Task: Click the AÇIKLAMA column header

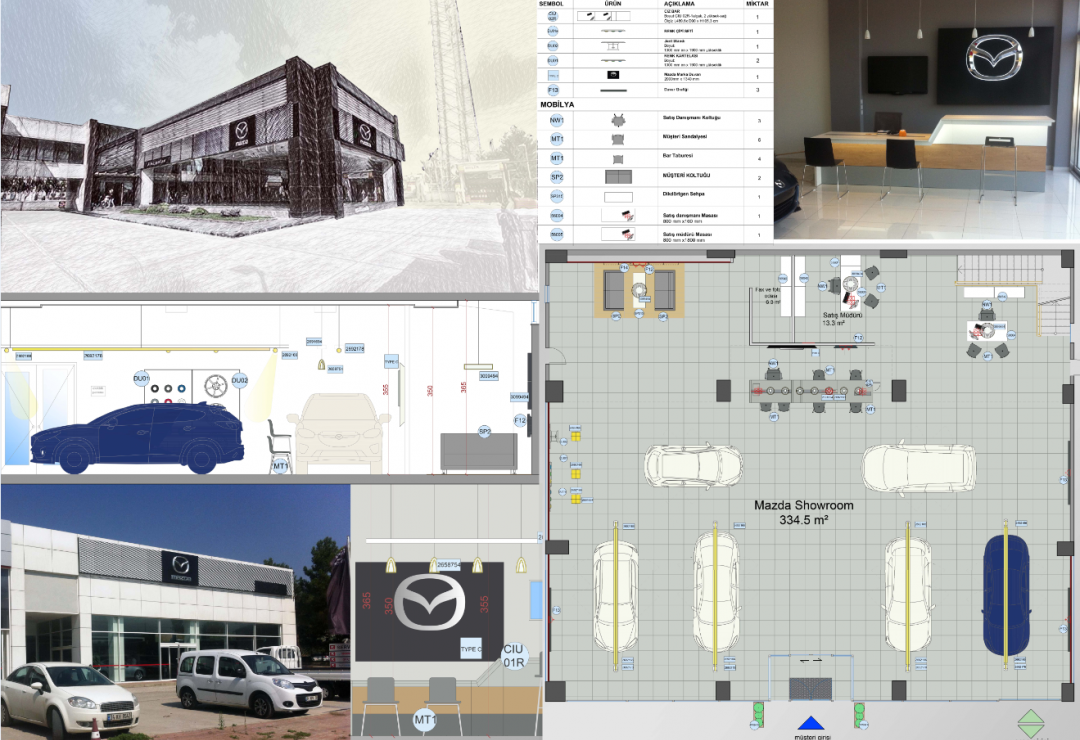Action: point(679,4)
